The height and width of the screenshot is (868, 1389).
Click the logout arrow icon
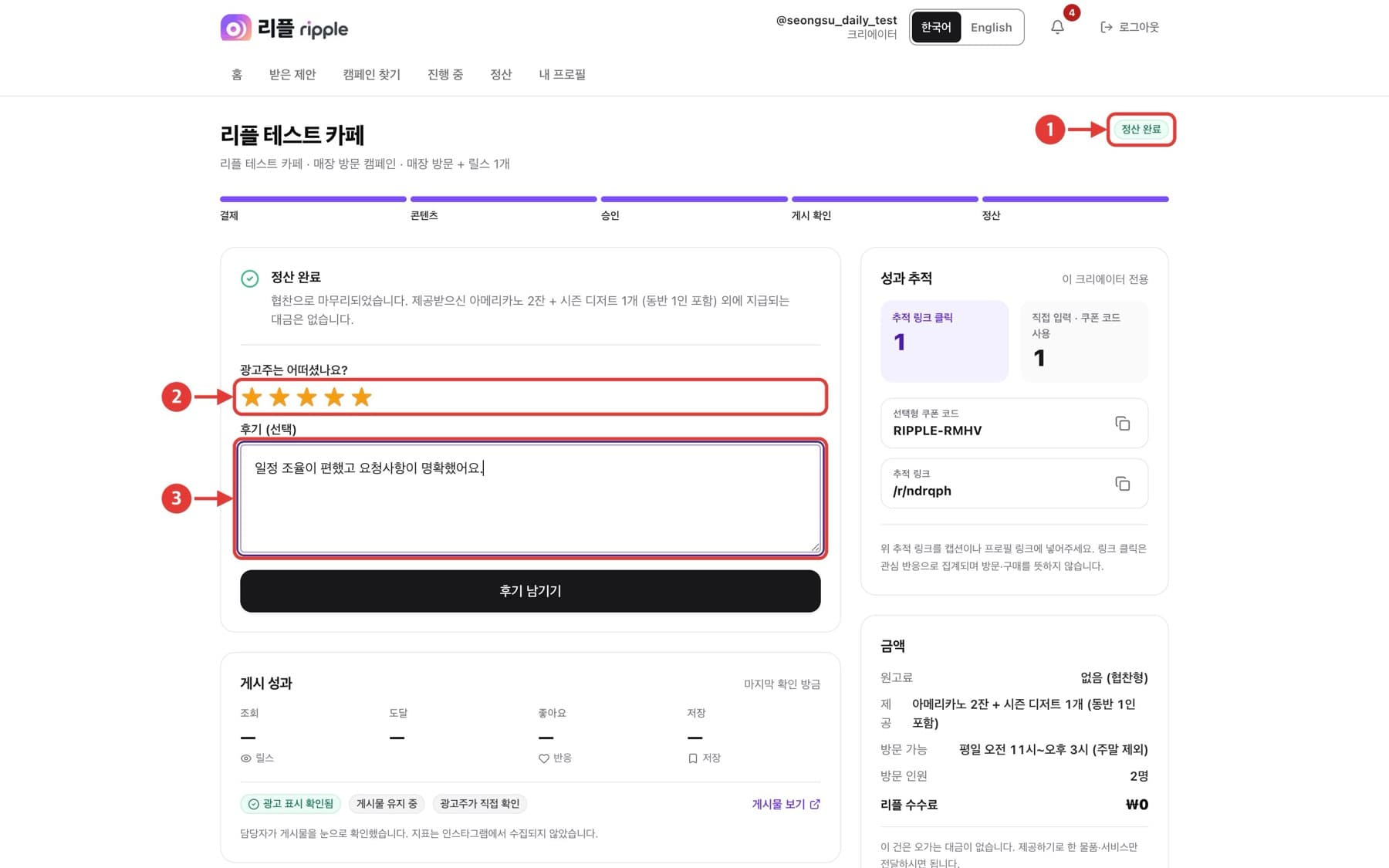point(1106,27)
